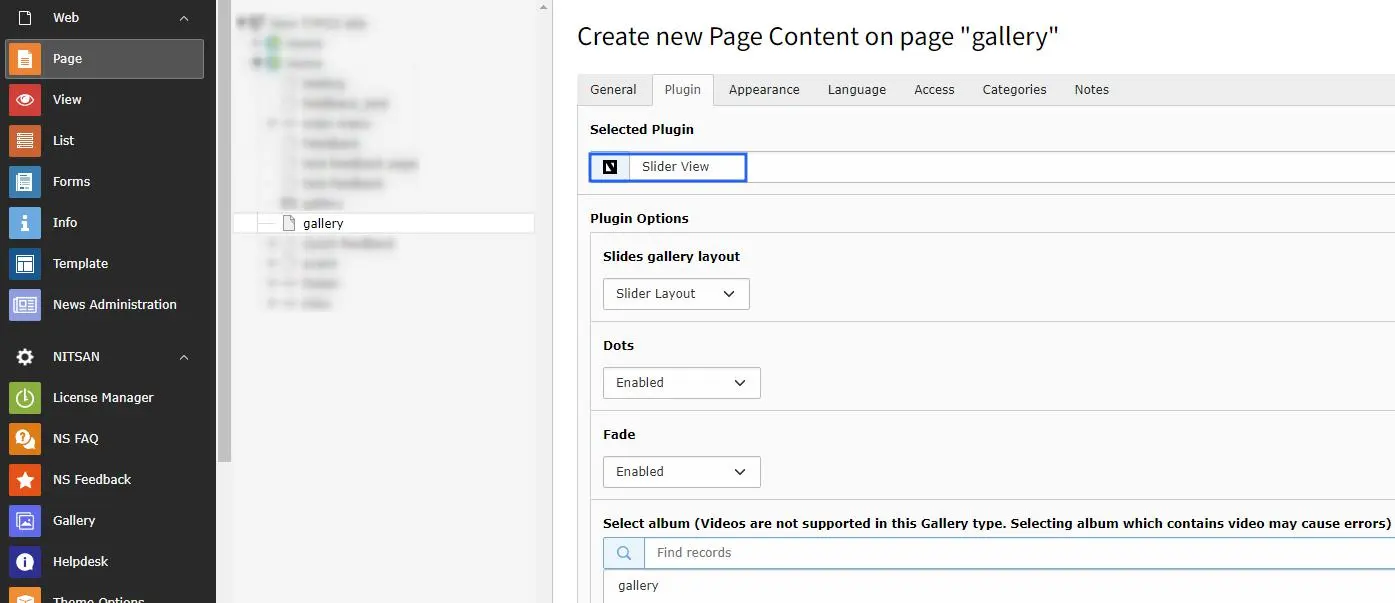Switch to the Categories tab
1395x603 pixels.
[1014, 90]
